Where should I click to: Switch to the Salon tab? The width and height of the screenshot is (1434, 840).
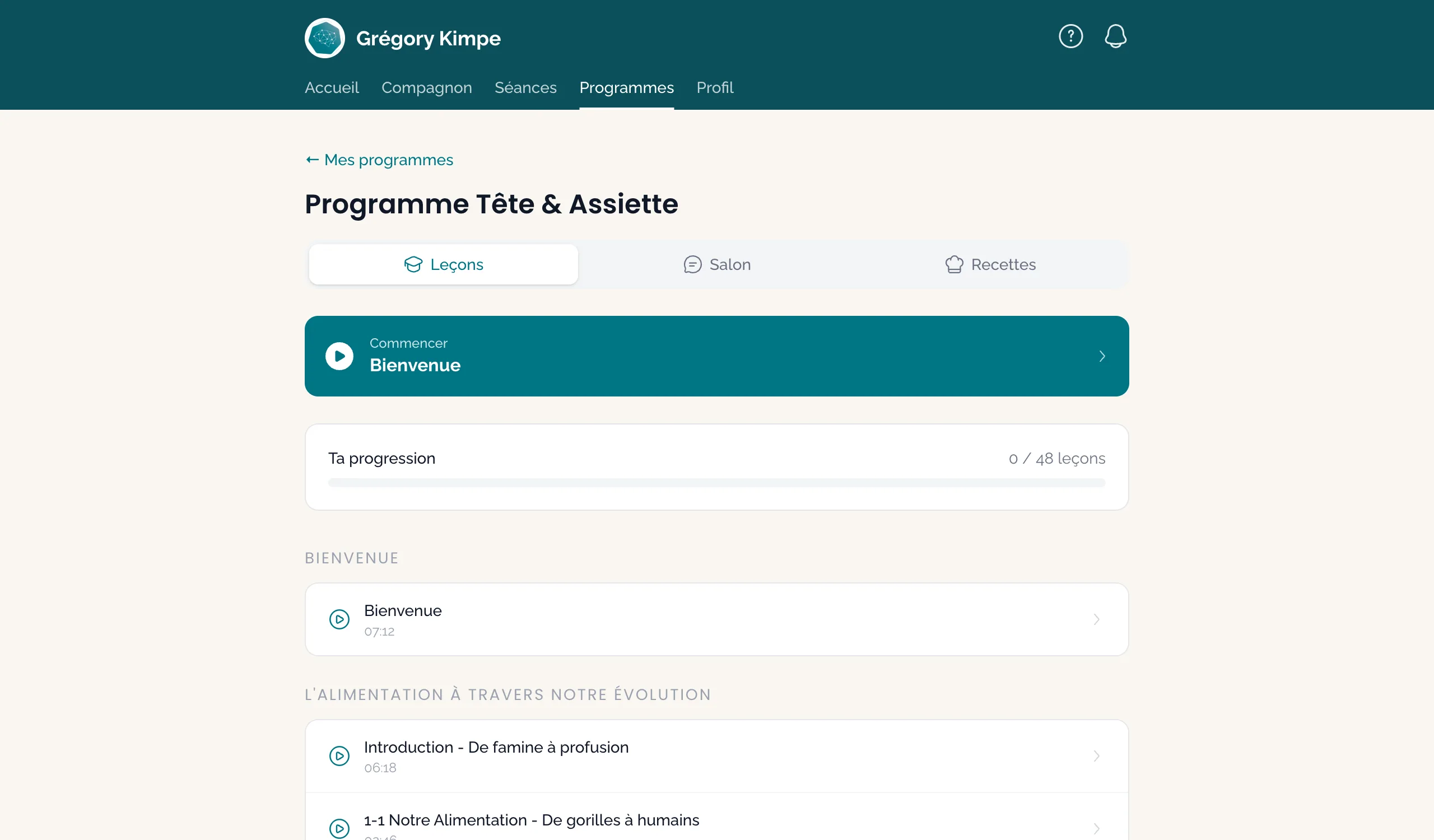pyautogui.click(x=716, y=264)
